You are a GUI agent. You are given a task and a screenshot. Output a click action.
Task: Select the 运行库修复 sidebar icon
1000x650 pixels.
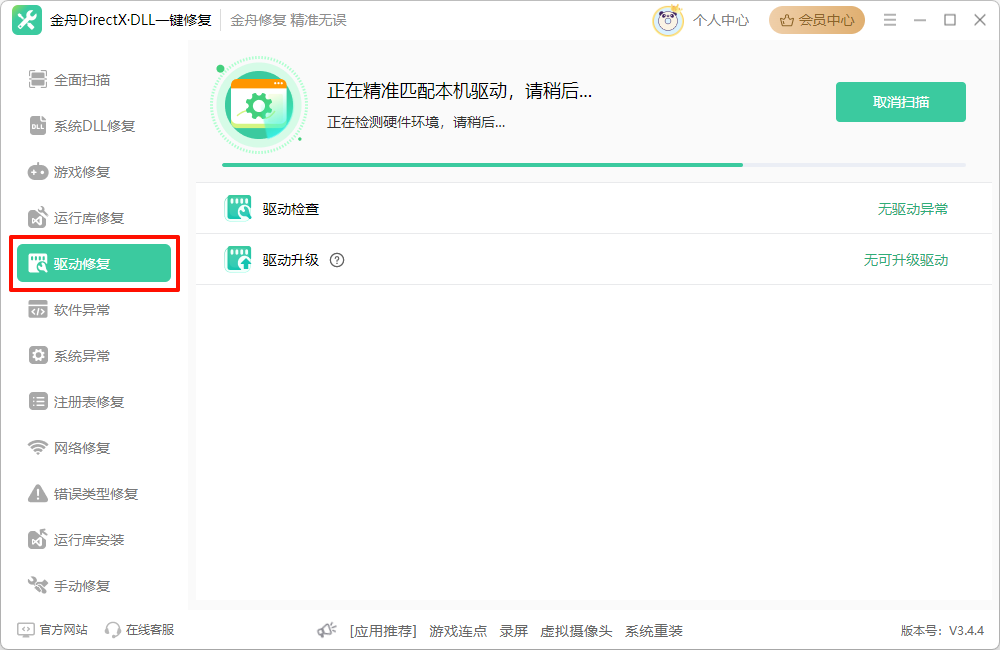pos(38,217)
